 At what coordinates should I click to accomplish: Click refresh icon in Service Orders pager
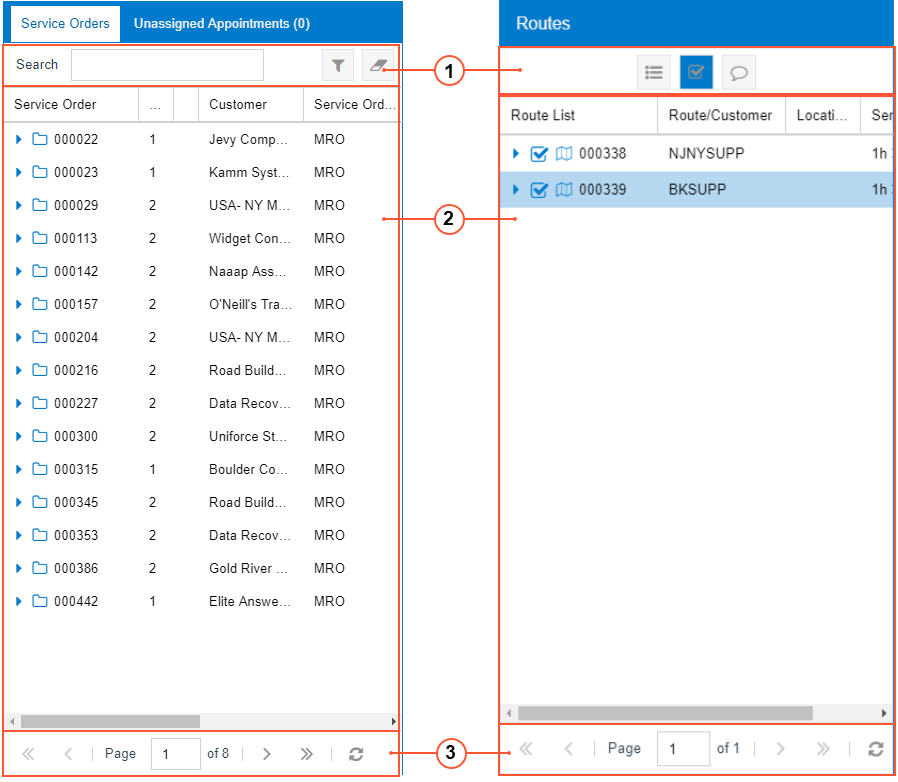tap(355, 754)
